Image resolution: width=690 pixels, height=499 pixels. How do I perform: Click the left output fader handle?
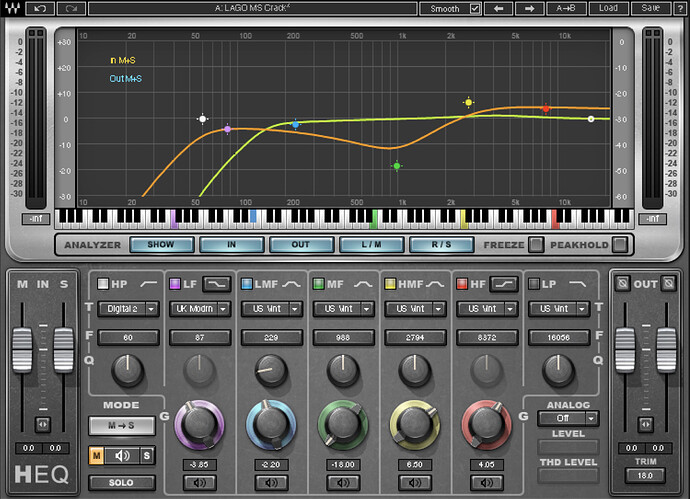[625, 350]
